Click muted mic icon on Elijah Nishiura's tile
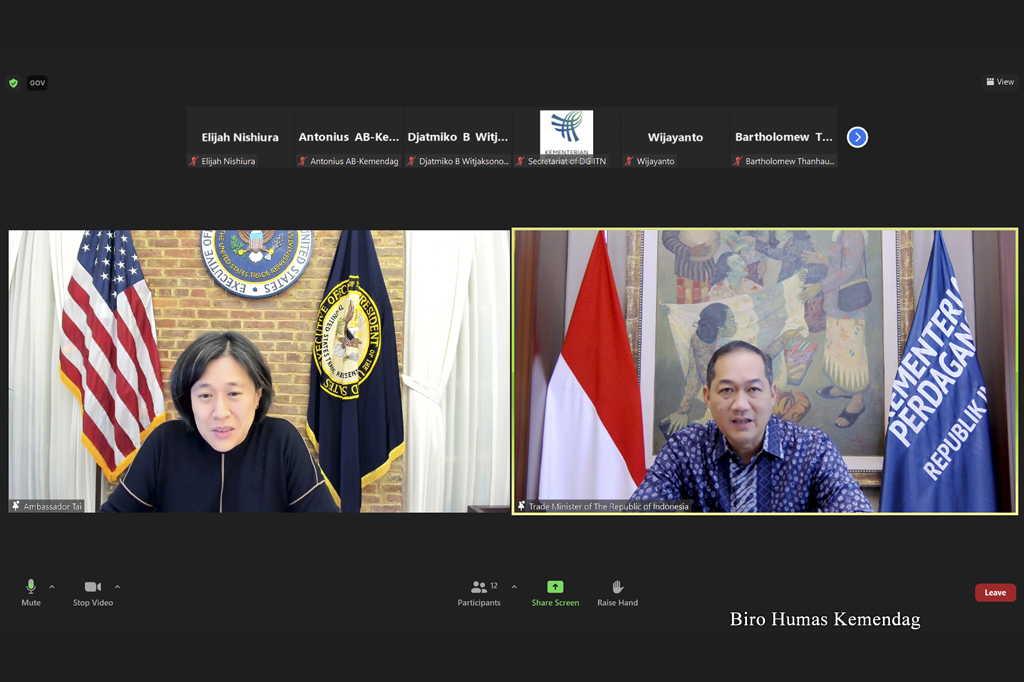Viewport: 1024px width, 682px height. (x=194, y=161)
